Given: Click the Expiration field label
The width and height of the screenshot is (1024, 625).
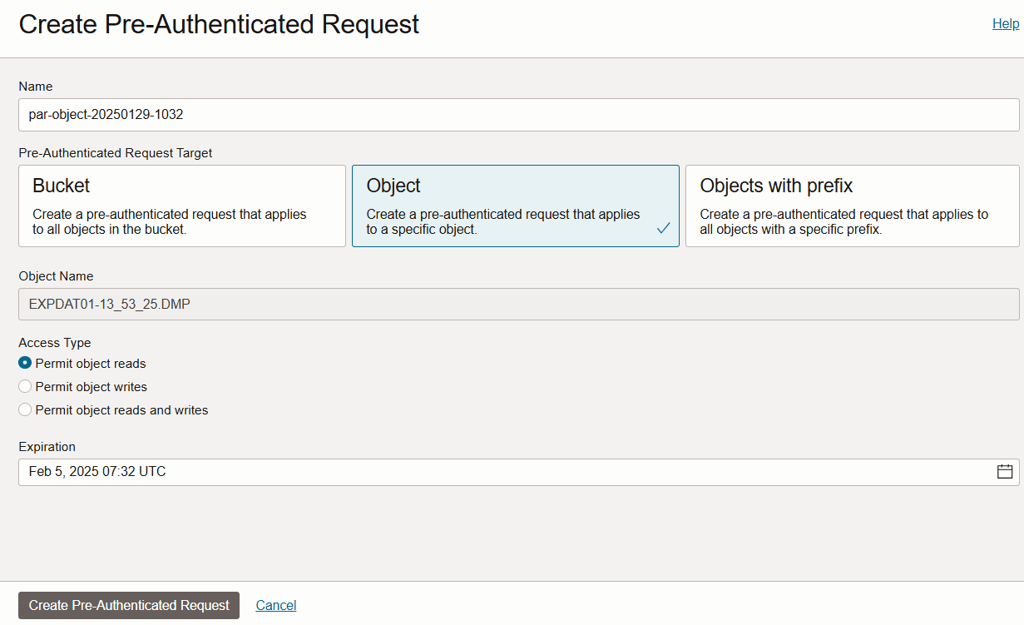Looking at the screenshot, I should pyautogui.click(x=47, y=447).
